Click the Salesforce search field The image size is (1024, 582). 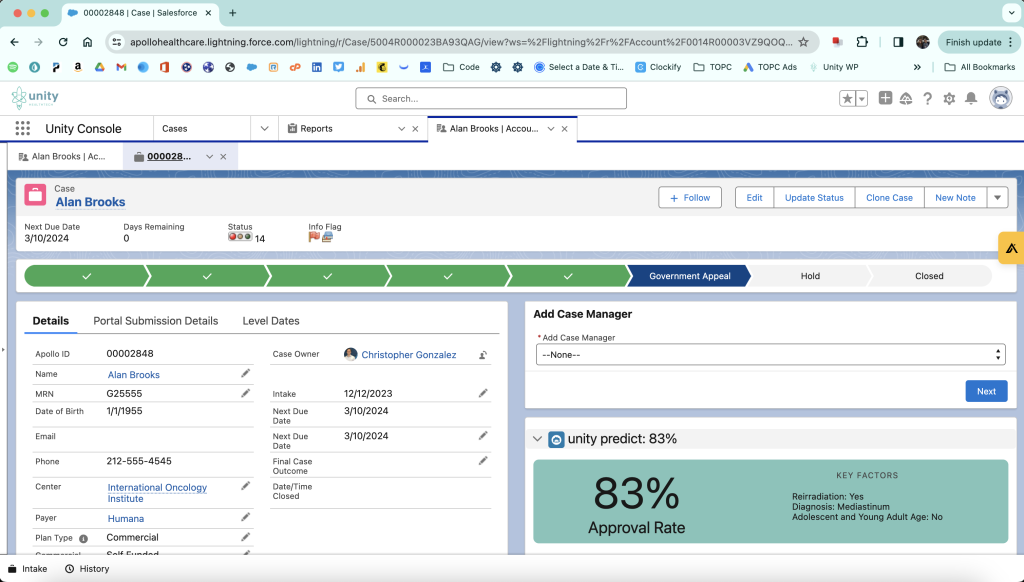[491, 98]
